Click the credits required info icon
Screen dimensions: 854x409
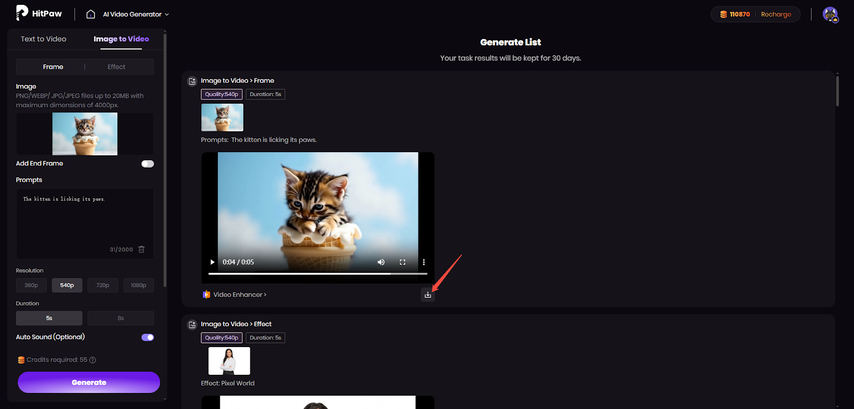click(x=93, y=360)
